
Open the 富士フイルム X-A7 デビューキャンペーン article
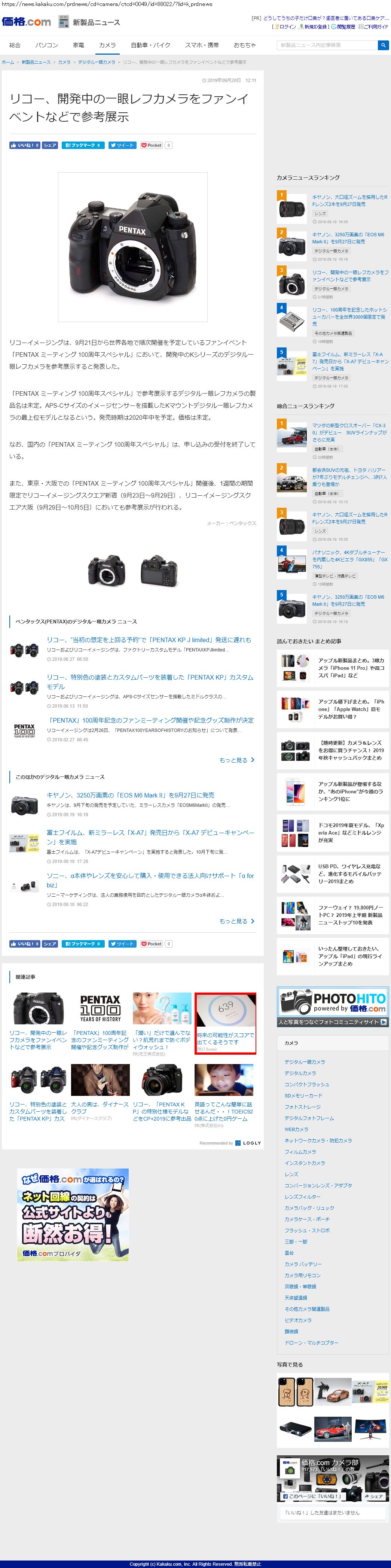150,837
